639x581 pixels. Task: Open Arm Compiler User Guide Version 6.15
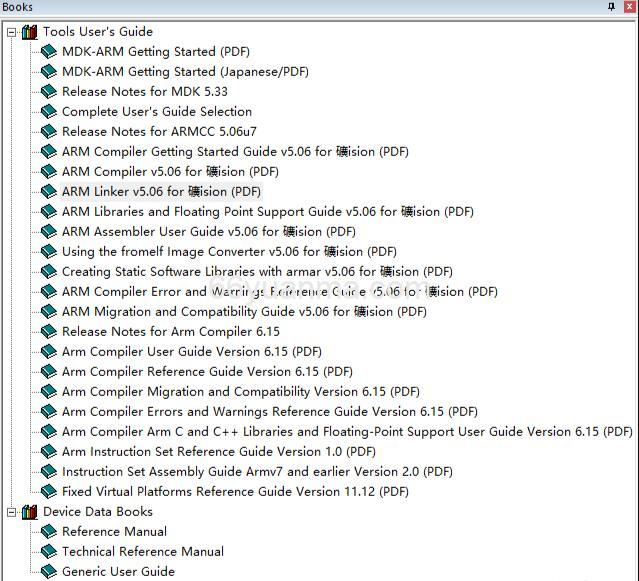pos(191,351)
